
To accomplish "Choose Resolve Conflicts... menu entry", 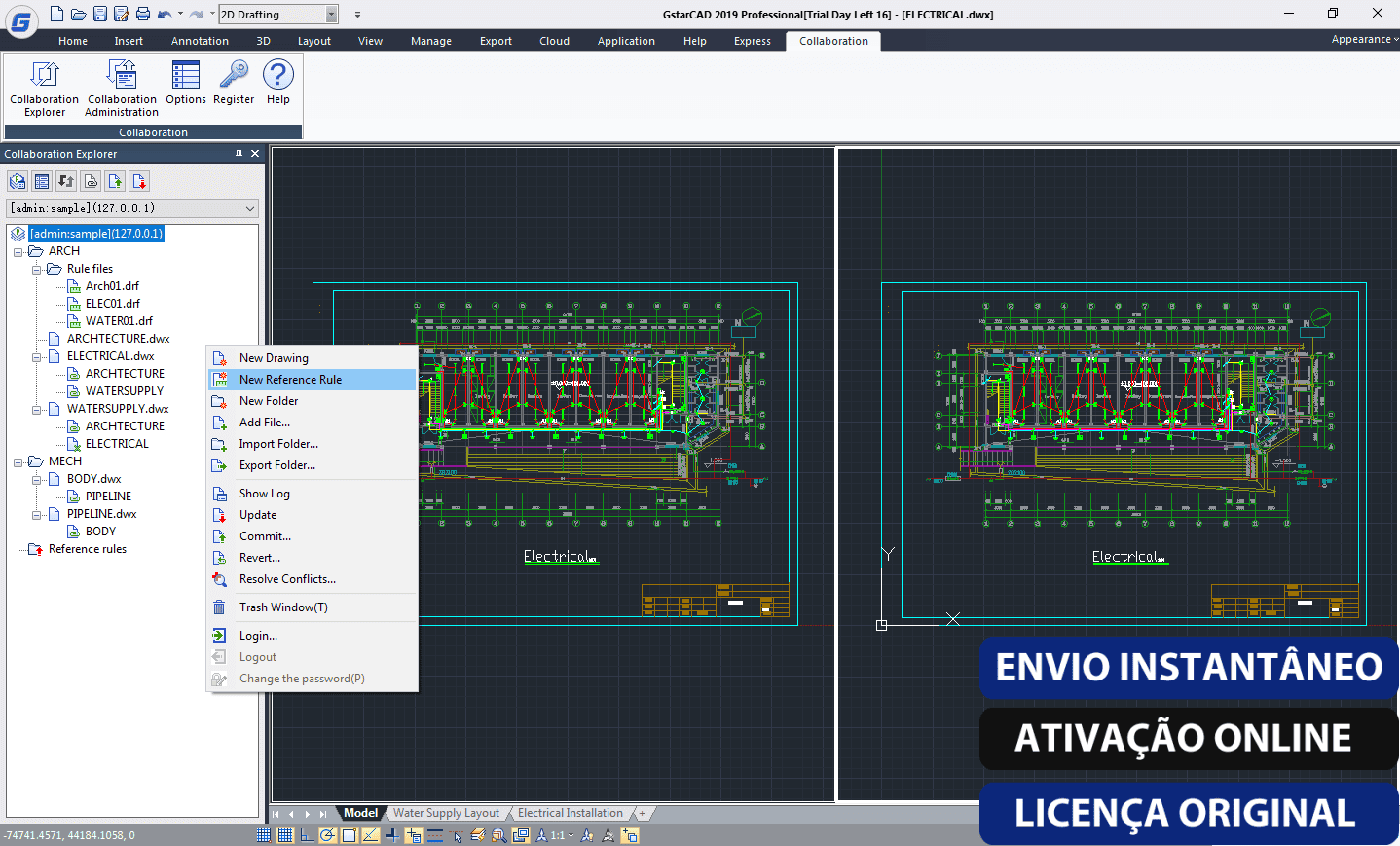I will (313, 579).
